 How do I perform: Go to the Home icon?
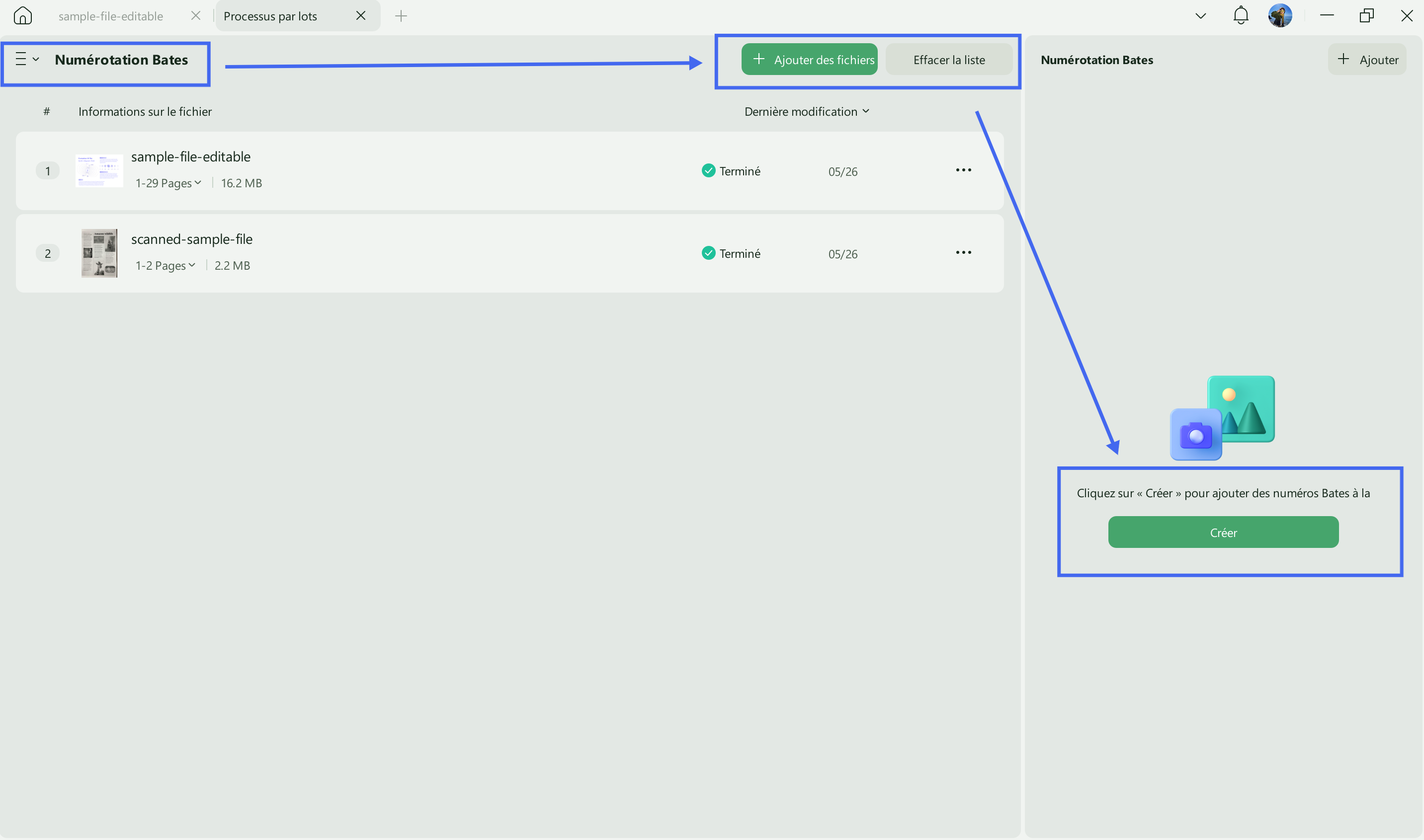[23, 15]
